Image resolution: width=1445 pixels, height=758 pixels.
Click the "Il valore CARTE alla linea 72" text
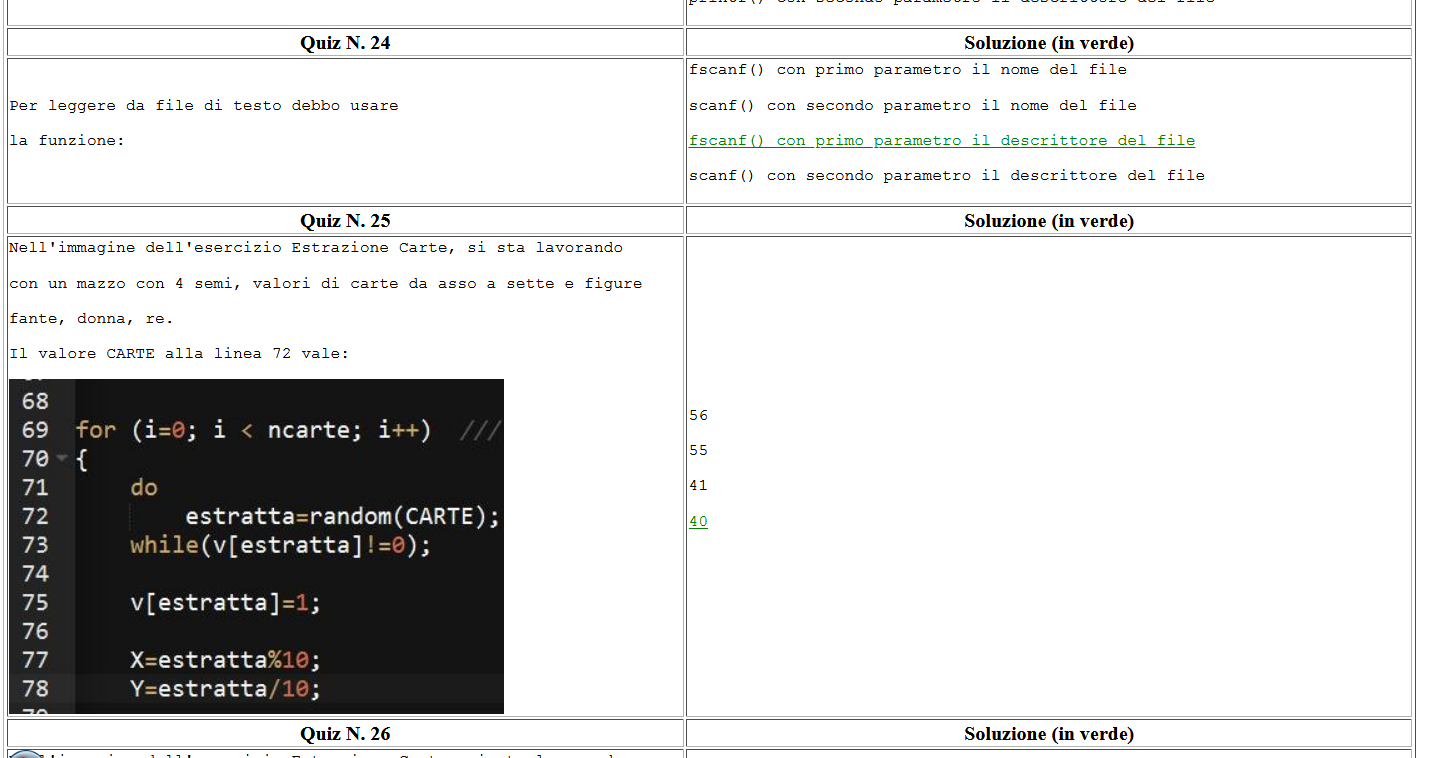pos(179,353)
